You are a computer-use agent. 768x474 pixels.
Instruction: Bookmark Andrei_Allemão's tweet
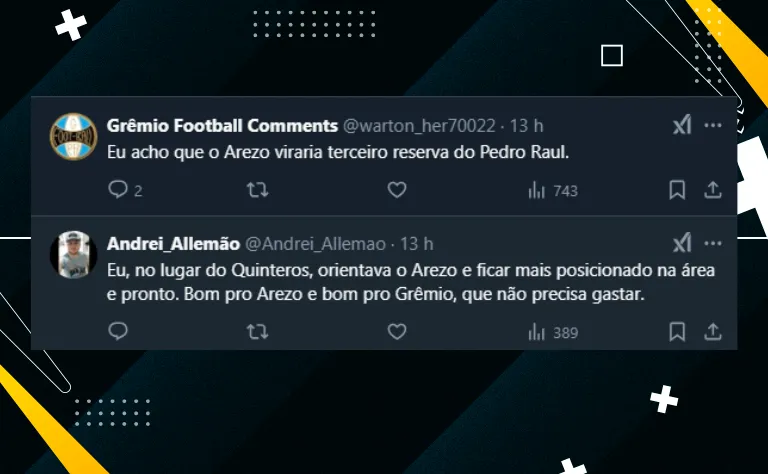677,332
